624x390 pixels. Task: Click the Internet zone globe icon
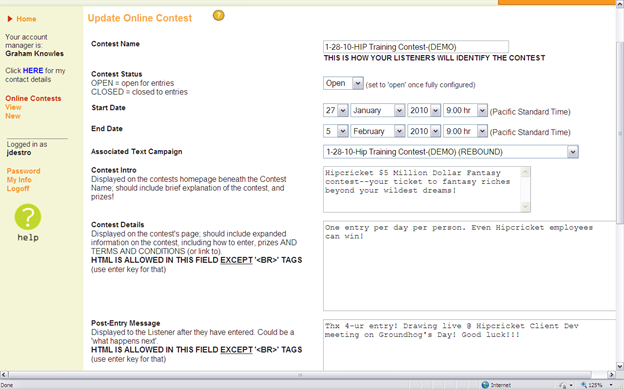point(485,385)
